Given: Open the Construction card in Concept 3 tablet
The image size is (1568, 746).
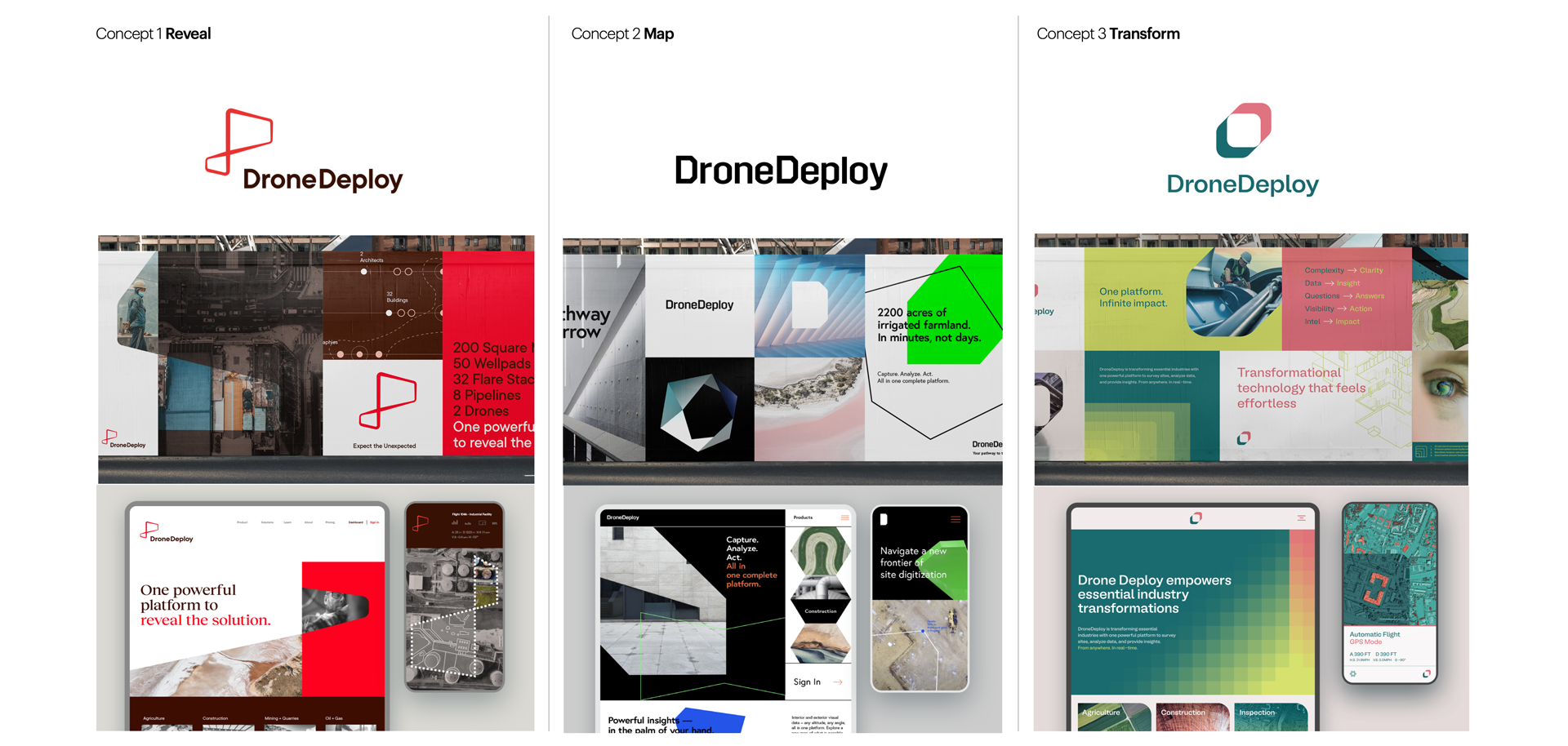Looking at the screenshot, I should [1193, 717].
